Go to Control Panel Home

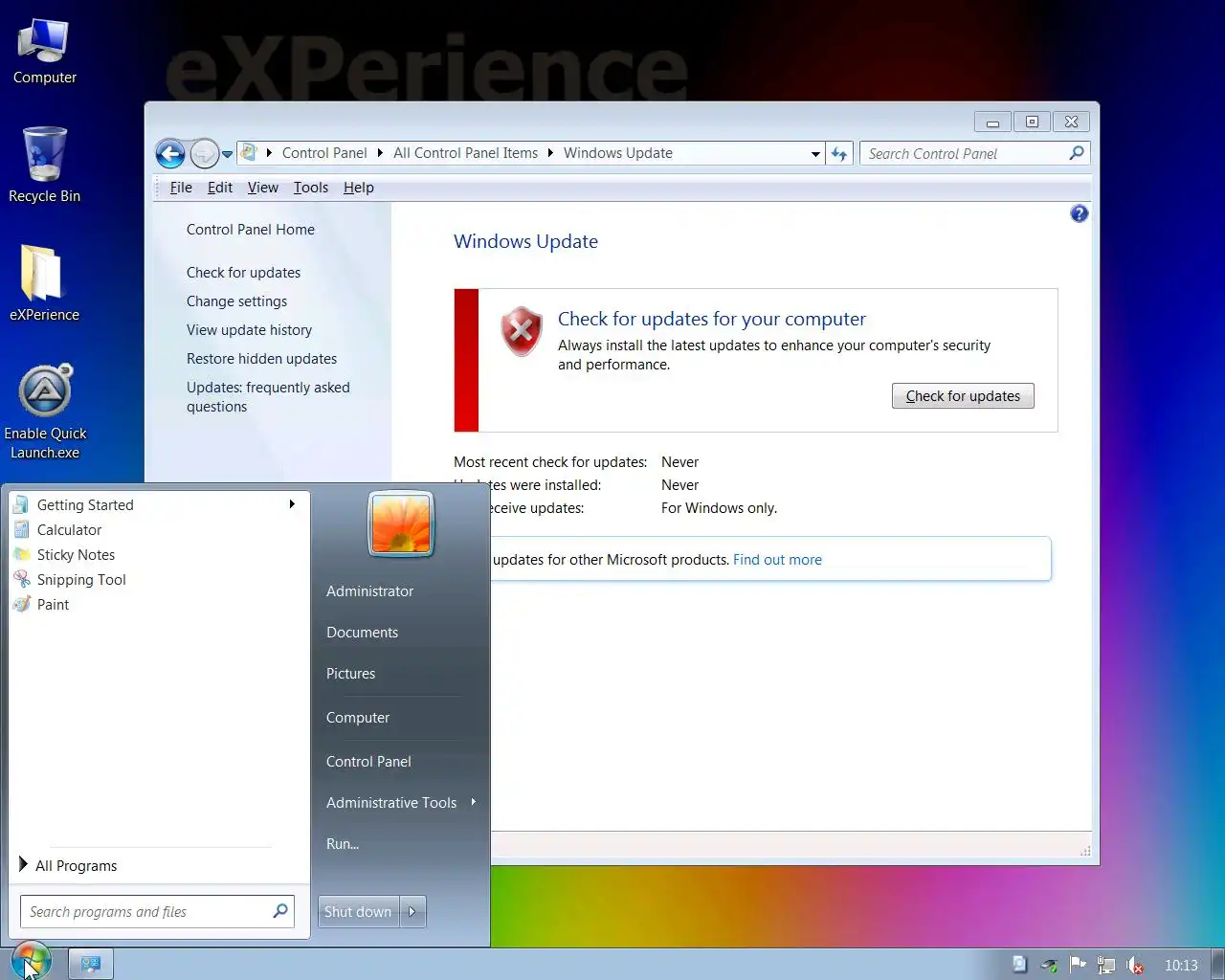pos(251,230)
